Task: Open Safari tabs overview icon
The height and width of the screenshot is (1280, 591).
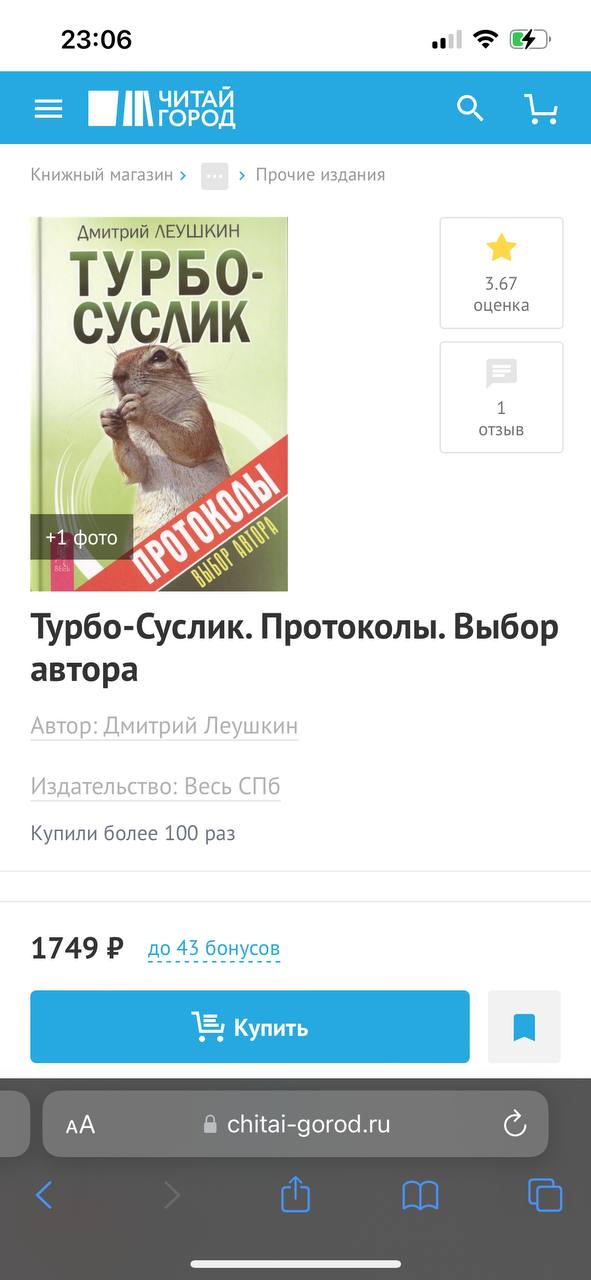Action: (x=545, y=1195)
